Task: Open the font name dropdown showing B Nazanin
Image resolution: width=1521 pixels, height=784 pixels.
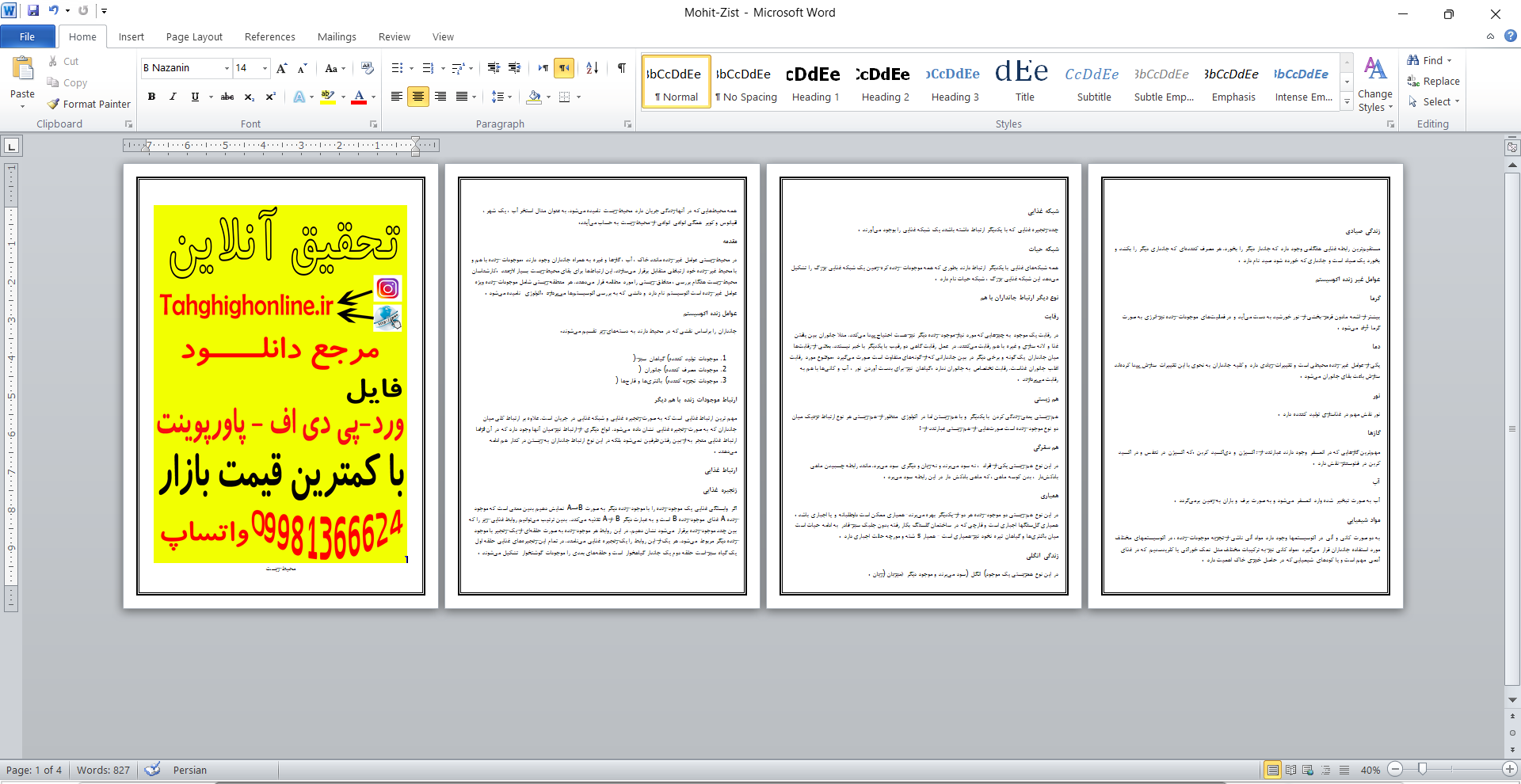Action: (x=227, y=68)
